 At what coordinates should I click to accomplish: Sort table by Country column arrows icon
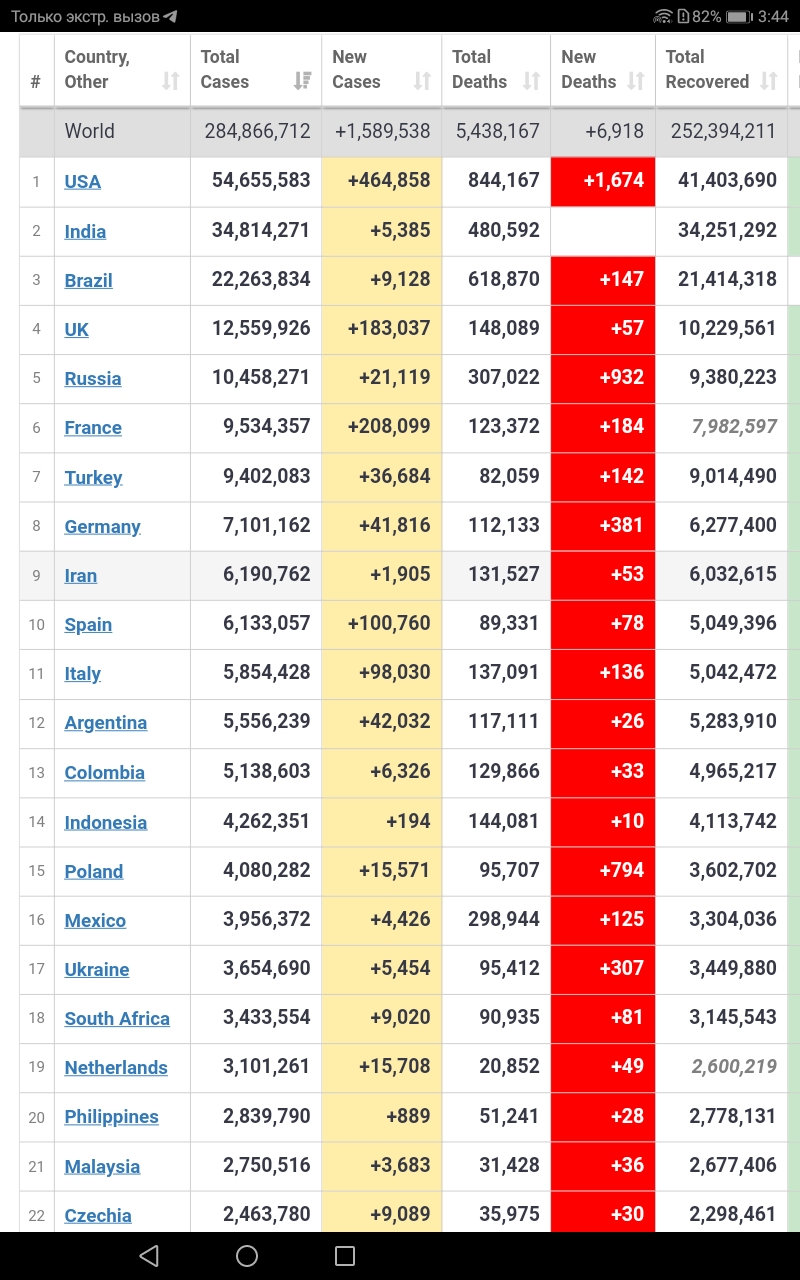[x=171, y=82]
